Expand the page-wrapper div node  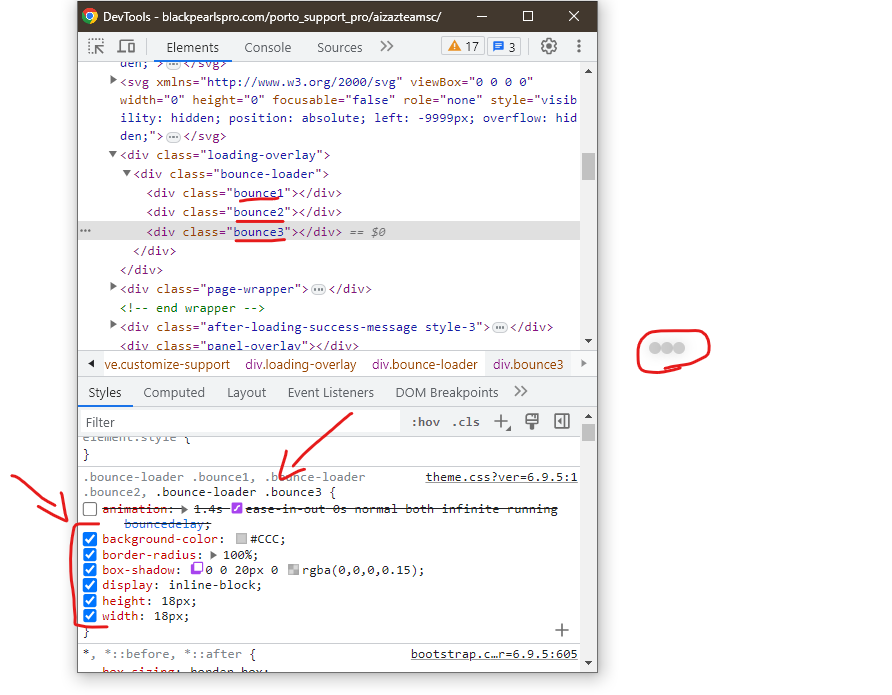[x=113, y=287]
